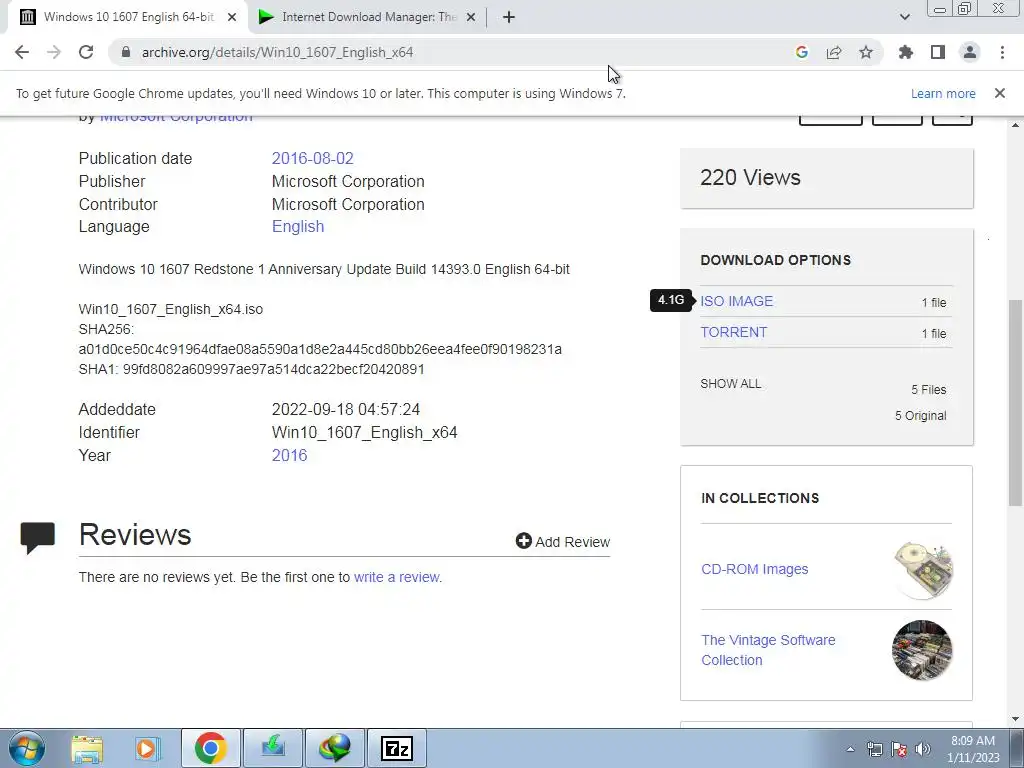1024x768 pixels.
Task: Open the Windows Start menu
Action: click(27, 748)
